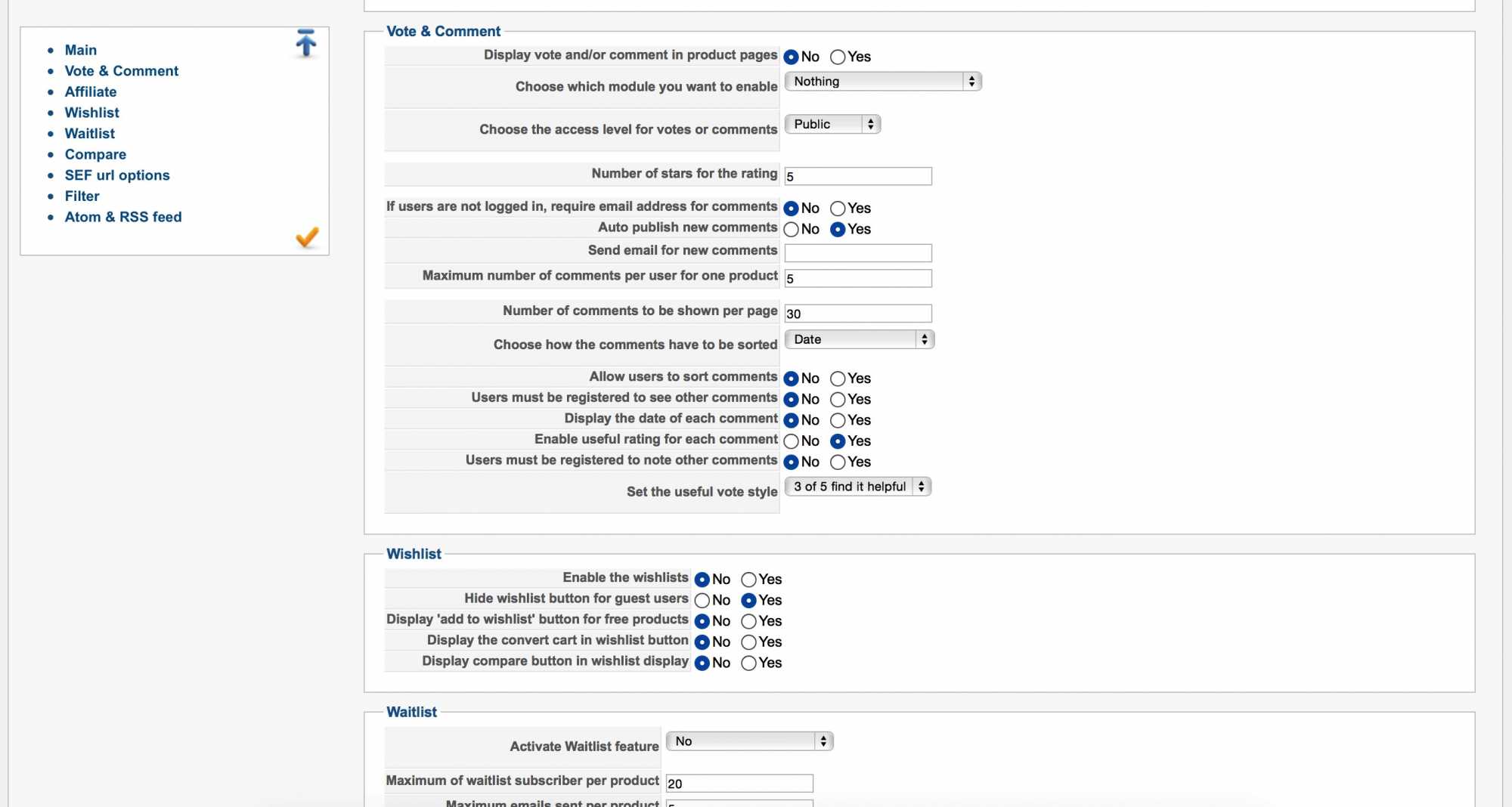Click the orange checkmark save icon
This screenshot has width=1512, height=807.
click(306, 237)
